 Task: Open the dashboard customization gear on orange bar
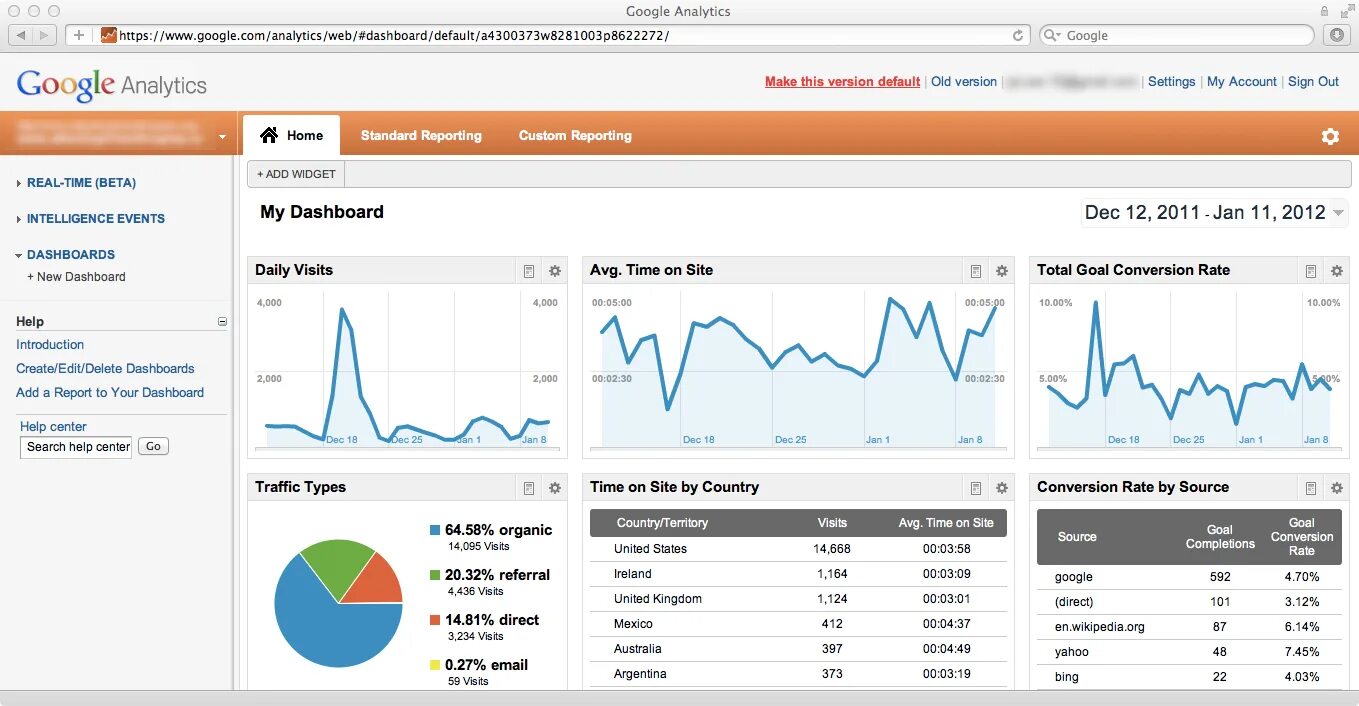click(x=1330, y=135)
